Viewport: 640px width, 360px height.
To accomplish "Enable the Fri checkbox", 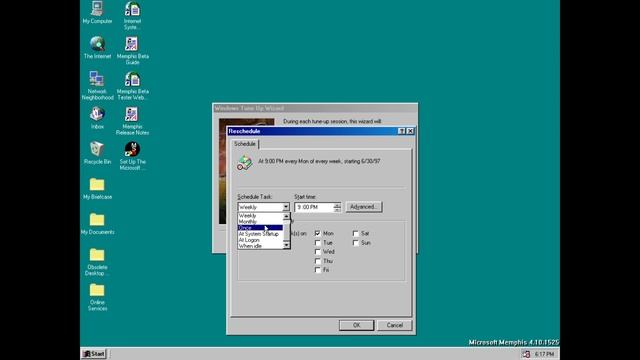I will [x=318, y=270].
